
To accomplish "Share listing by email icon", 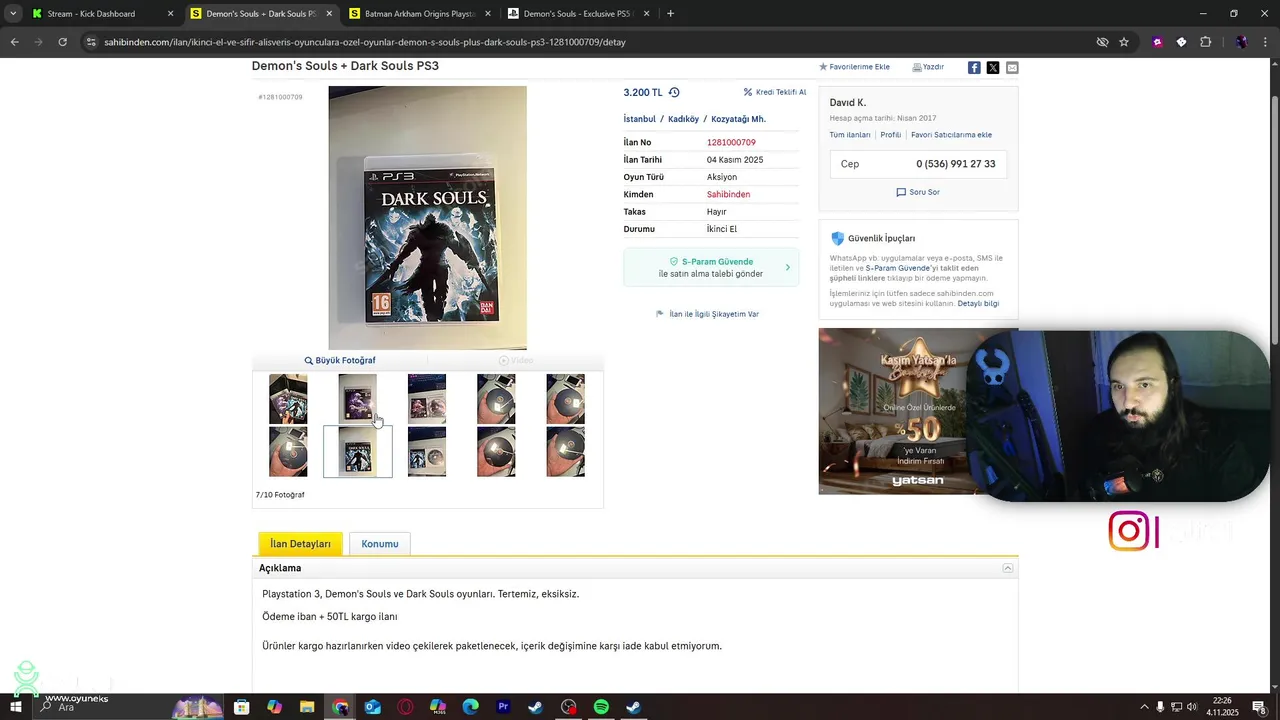I will (x=1012, y=67).
